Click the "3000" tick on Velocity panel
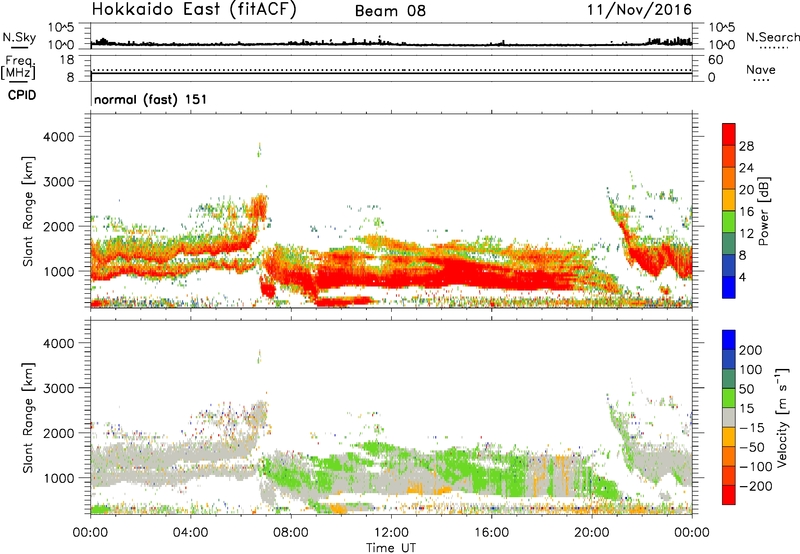800x554 pixels. pos(59,388)
